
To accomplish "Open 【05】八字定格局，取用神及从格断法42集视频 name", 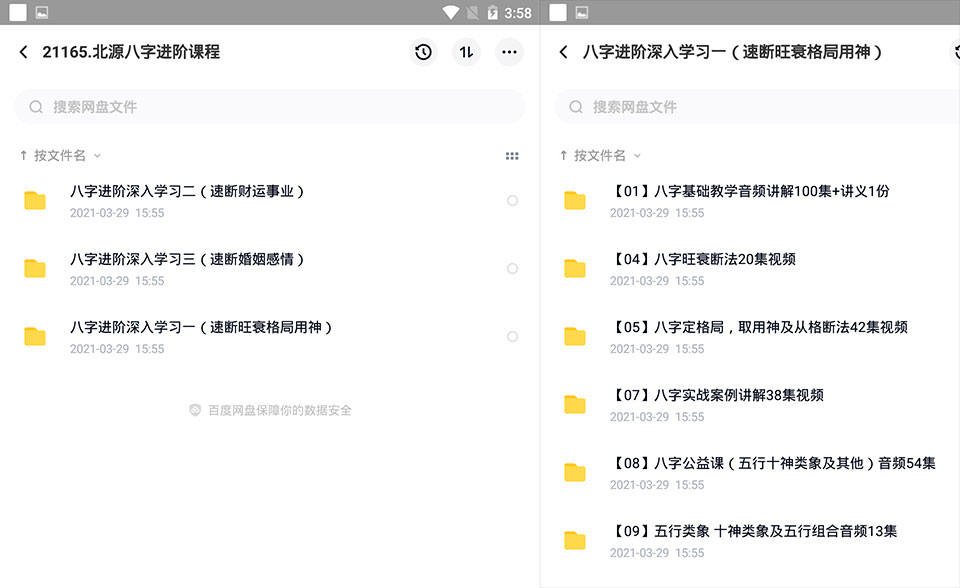I will point(759,327).
